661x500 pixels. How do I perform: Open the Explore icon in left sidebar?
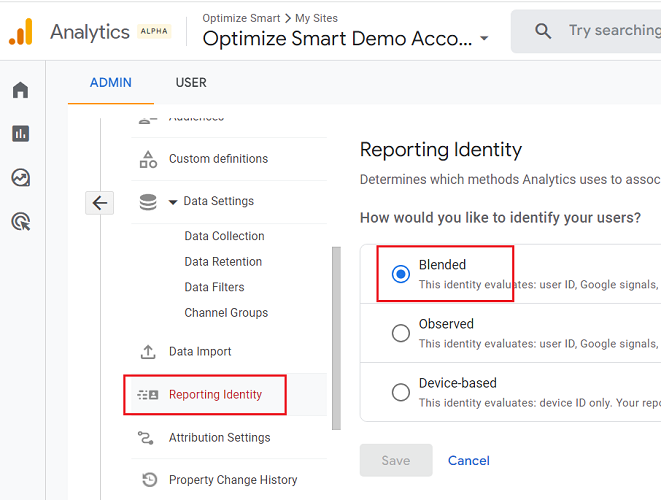point(20,178)
